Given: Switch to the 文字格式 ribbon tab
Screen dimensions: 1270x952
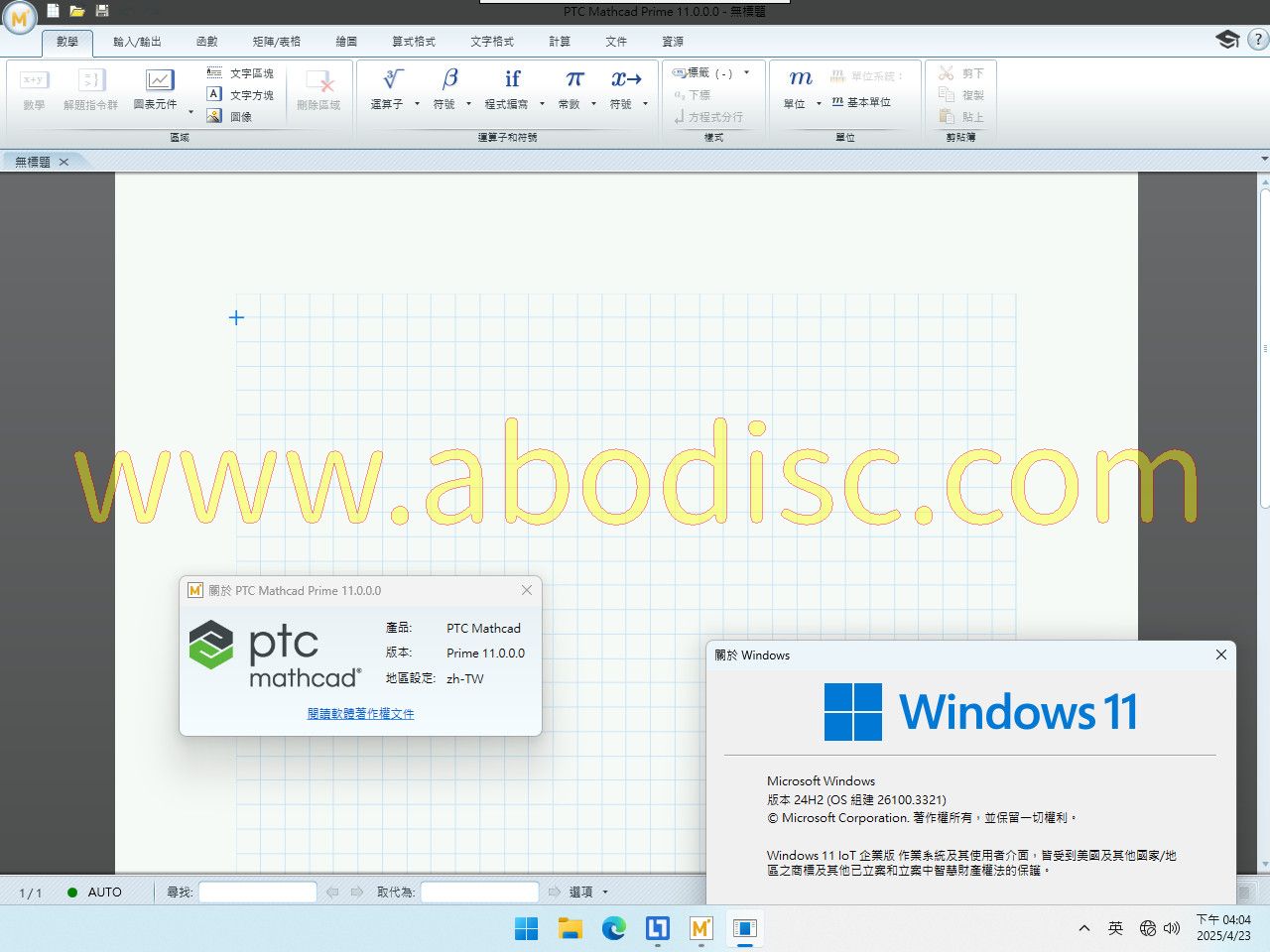Looking at the screenshot, I should click(492, 42).
